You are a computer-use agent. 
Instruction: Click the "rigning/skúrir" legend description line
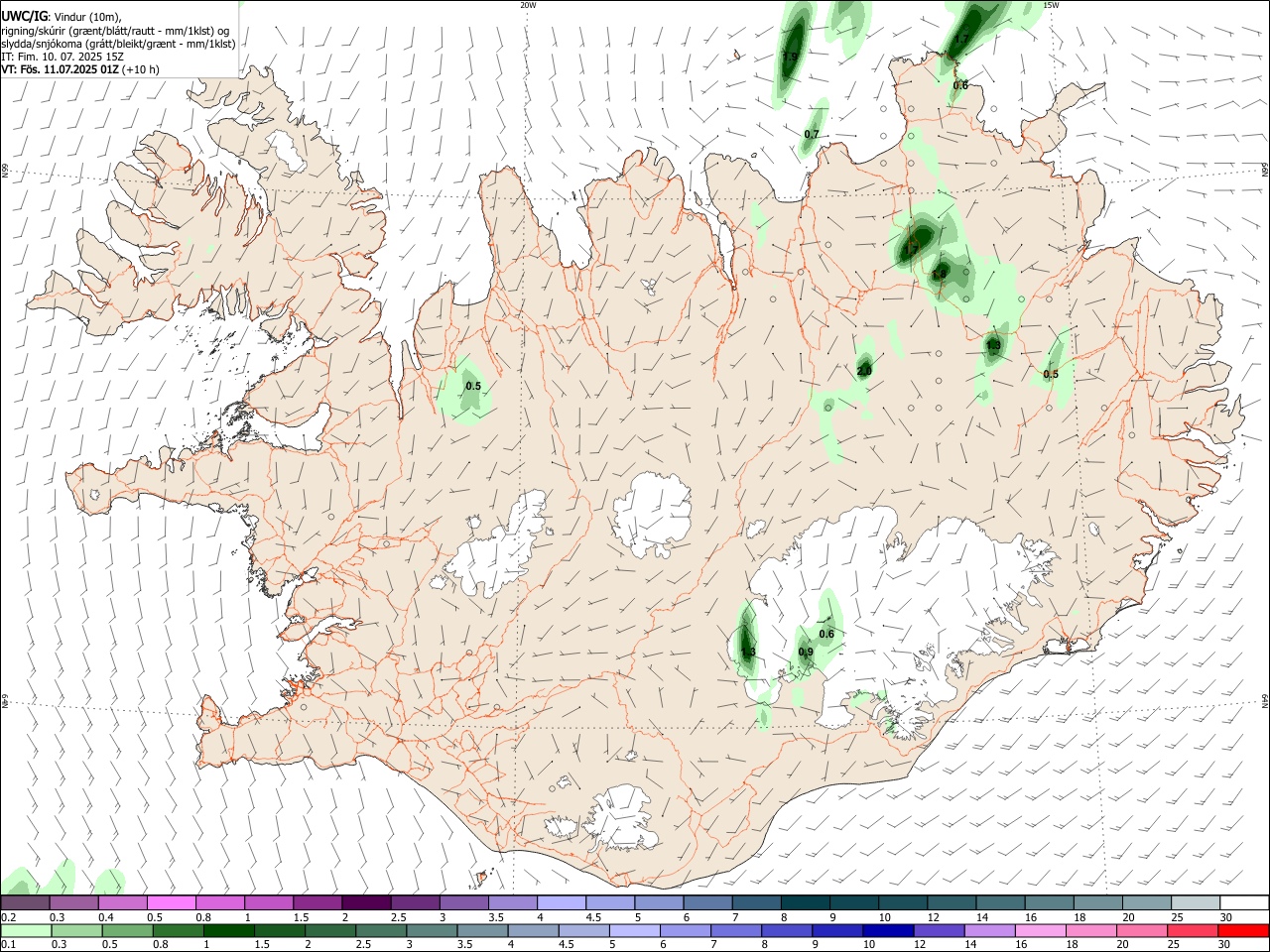[x=115, y=30]
